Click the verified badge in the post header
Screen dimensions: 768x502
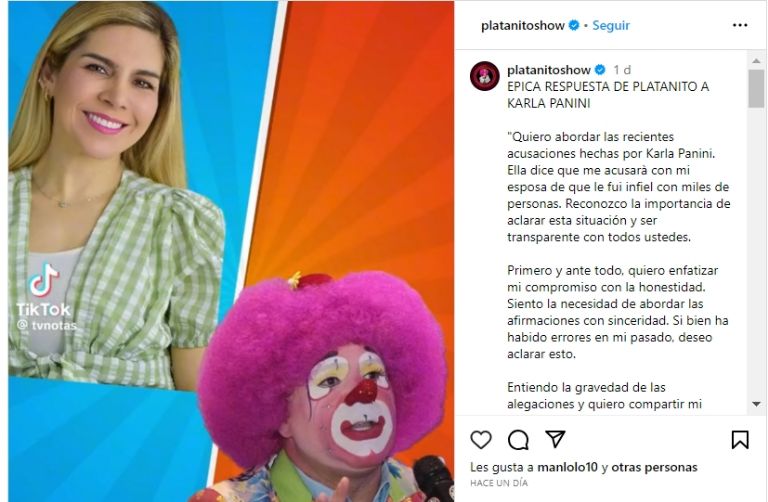[574, 25]
